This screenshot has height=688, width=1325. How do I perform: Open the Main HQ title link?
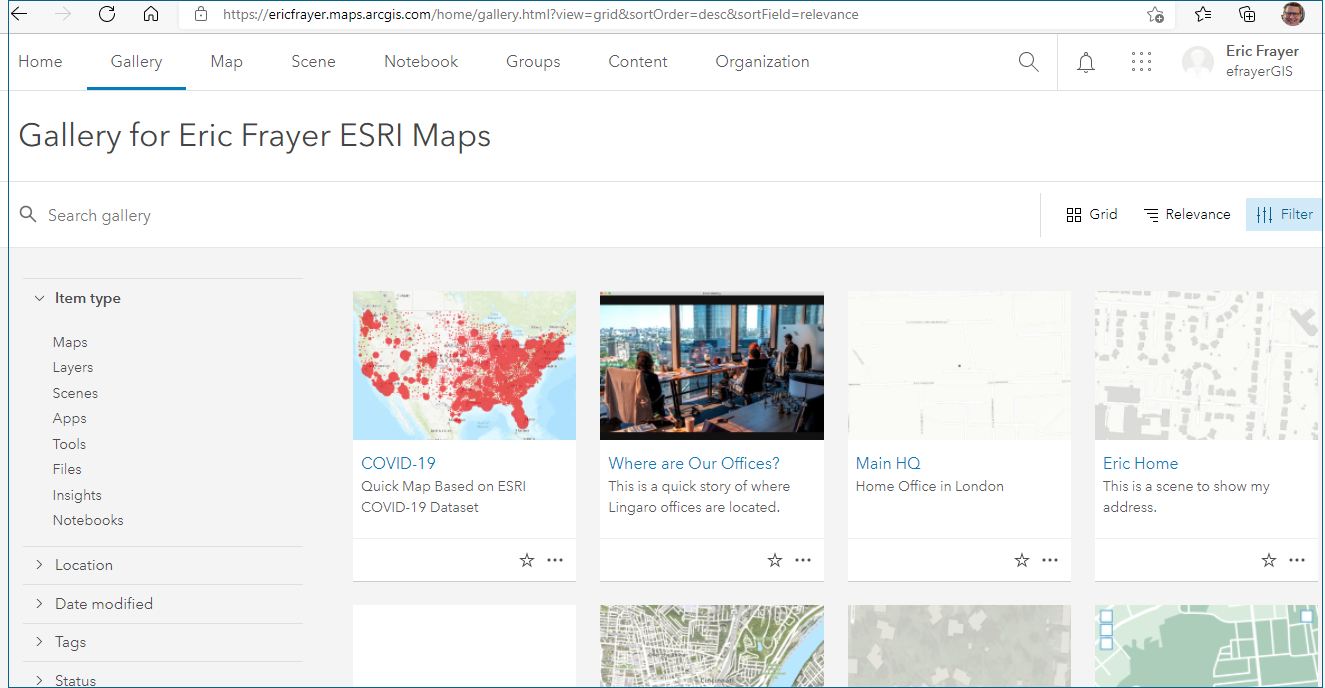pyautogui.click(x=888, y=463)
